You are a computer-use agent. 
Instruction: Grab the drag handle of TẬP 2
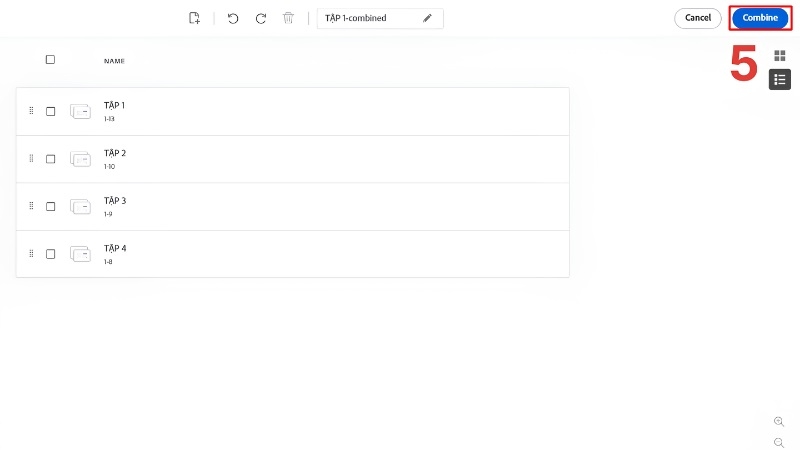pos(31,159)
